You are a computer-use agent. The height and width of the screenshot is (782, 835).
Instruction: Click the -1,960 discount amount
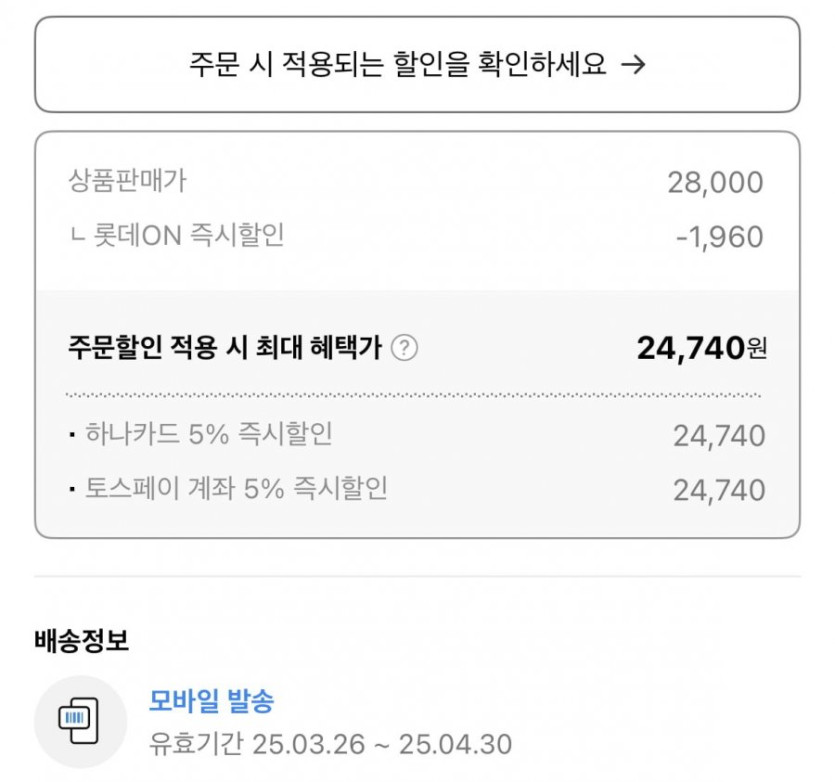719,238
